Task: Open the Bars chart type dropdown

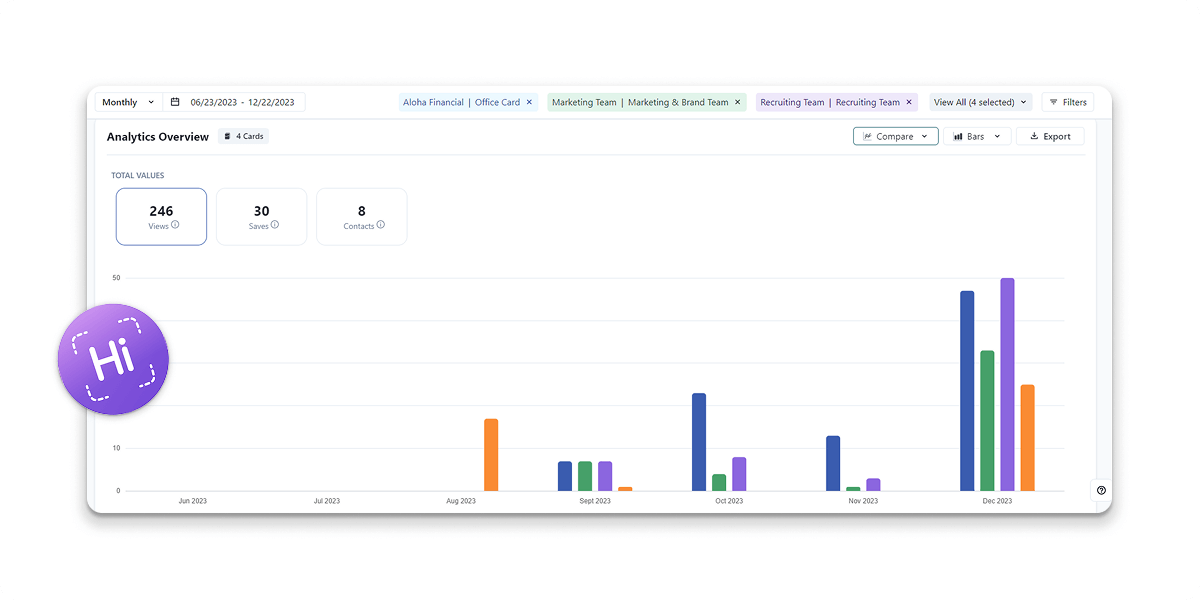Action: coord(977,136)
